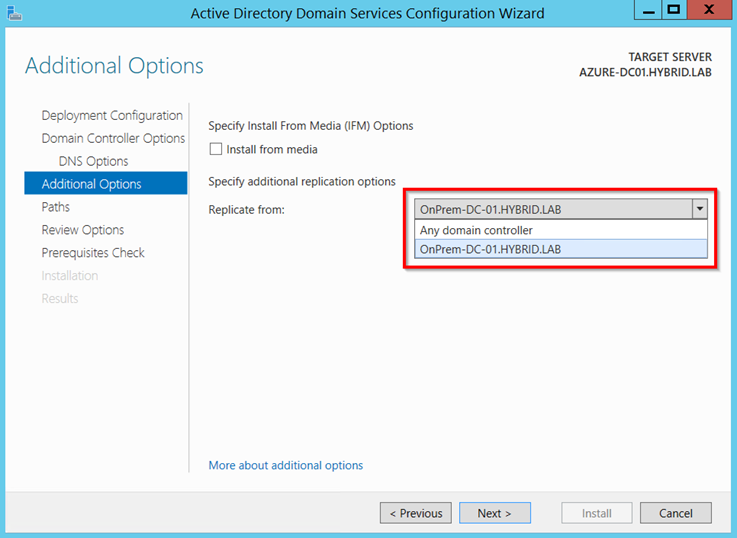
Task: Click the Additional Options page heading
Action: tap(114, 65)
